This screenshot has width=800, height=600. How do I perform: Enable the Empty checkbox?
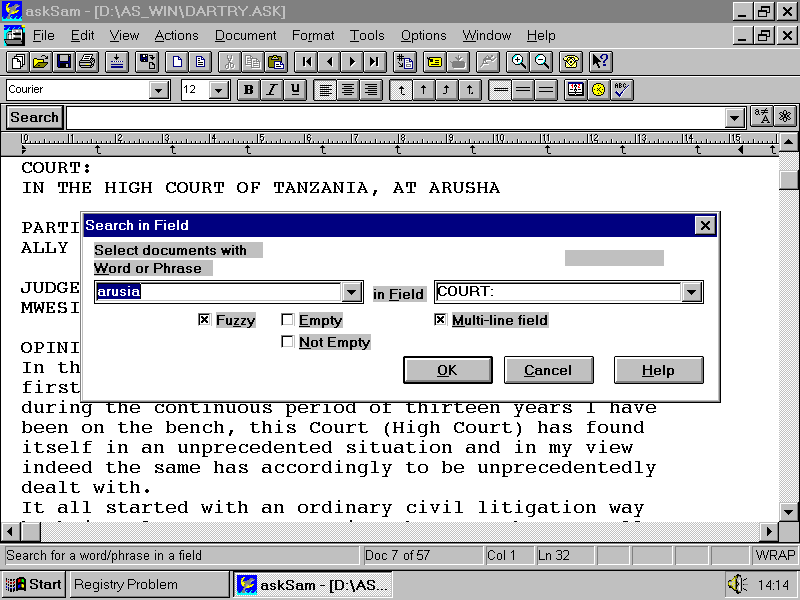click(288, 320)
